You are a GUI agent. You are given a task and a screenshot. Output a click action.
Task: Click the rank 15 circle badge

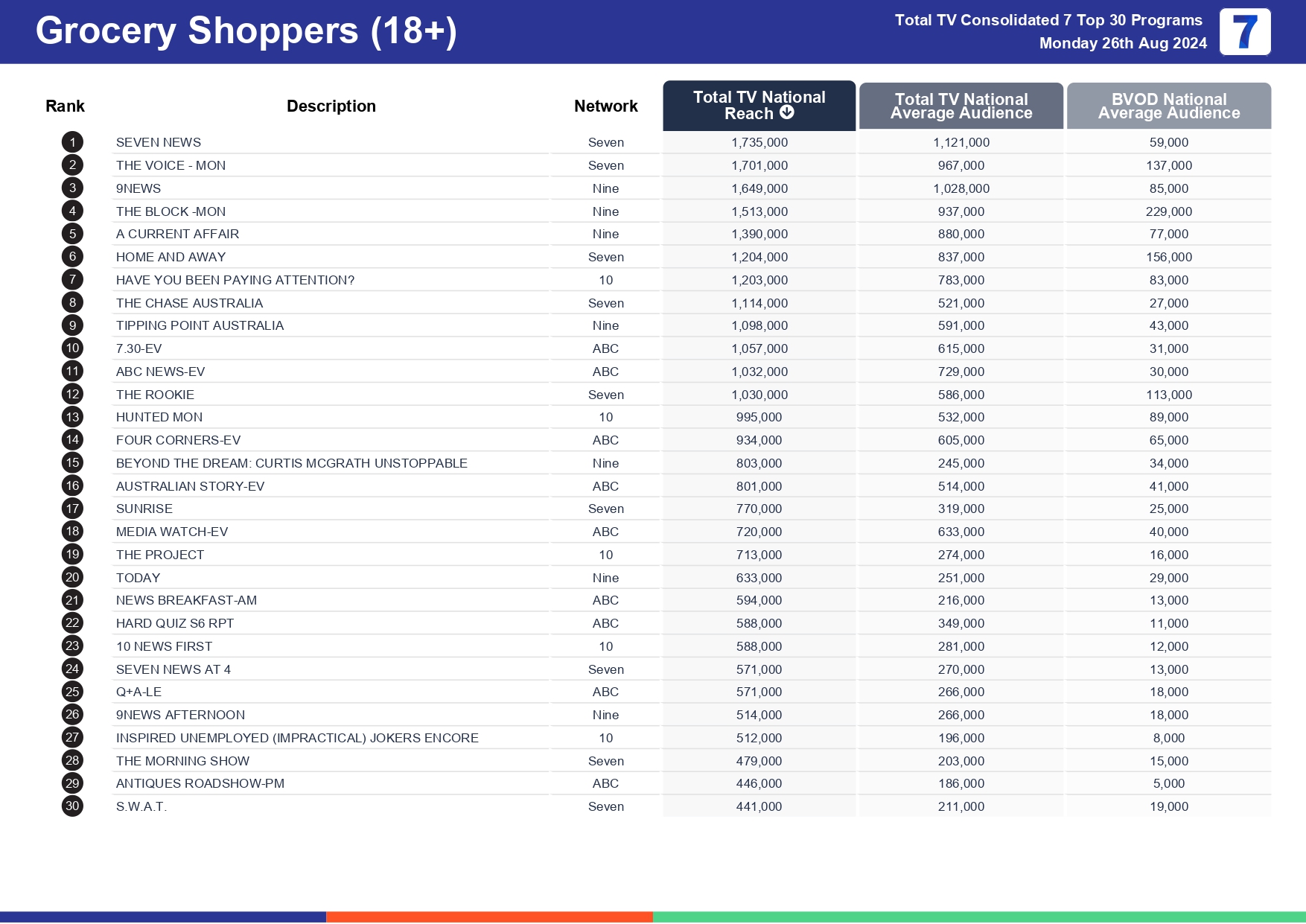point(72,463)
